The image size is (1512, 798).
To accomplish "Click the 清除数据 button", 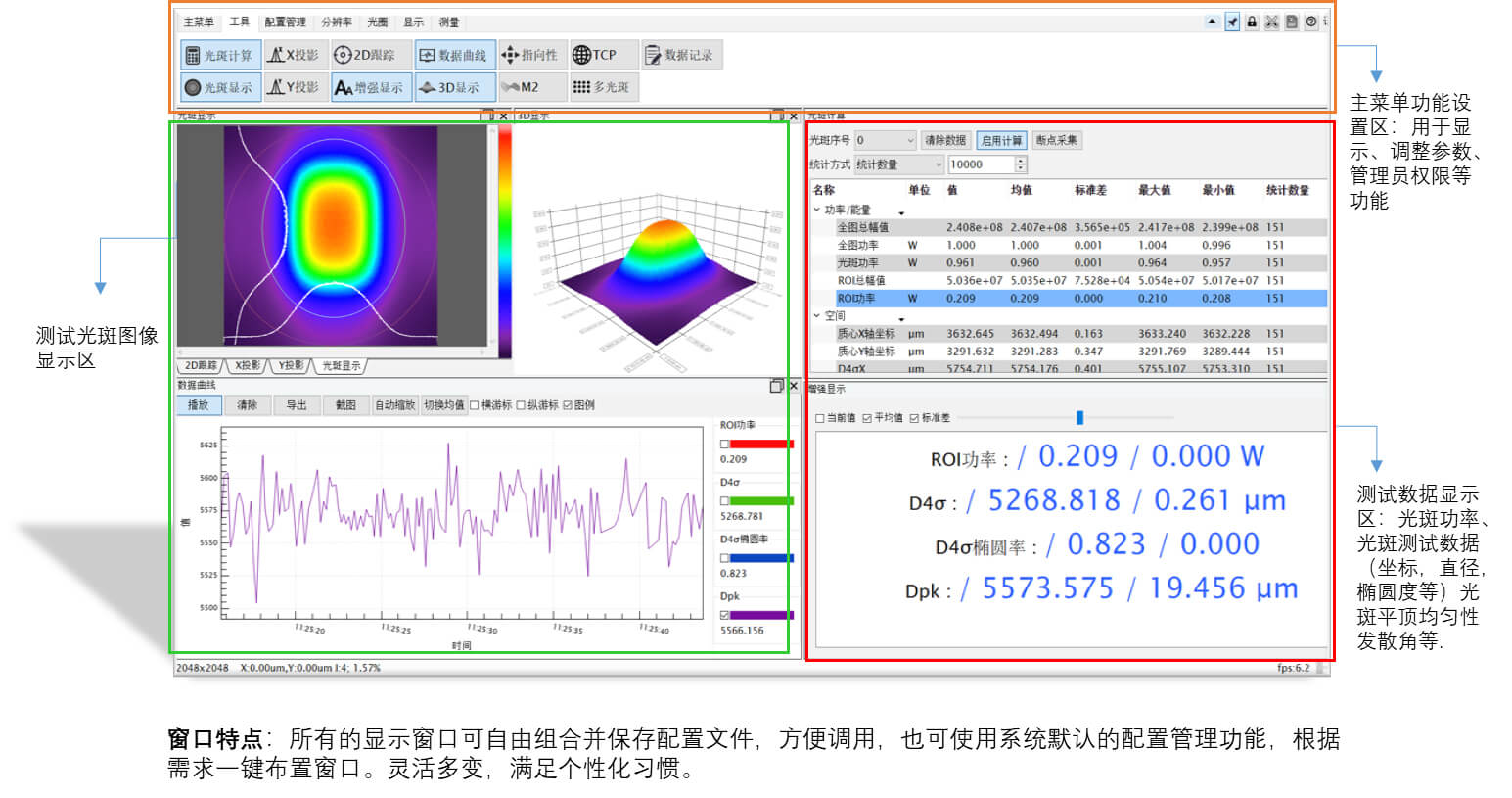I will click(x=945, y=141).
